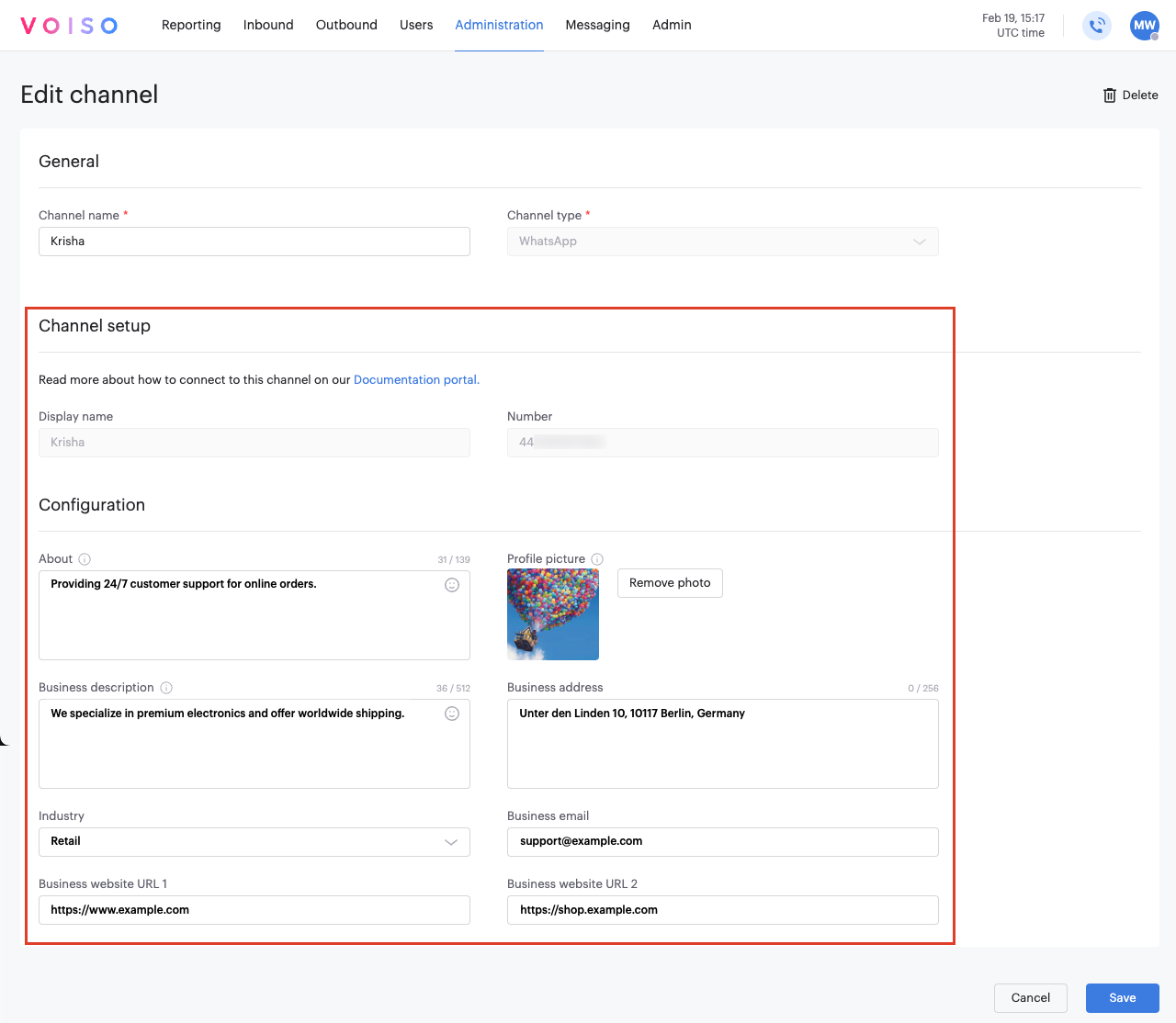The image size is (1176, 1023).
Task: Click the About field info icon
Action: click(x=85, y=559)
